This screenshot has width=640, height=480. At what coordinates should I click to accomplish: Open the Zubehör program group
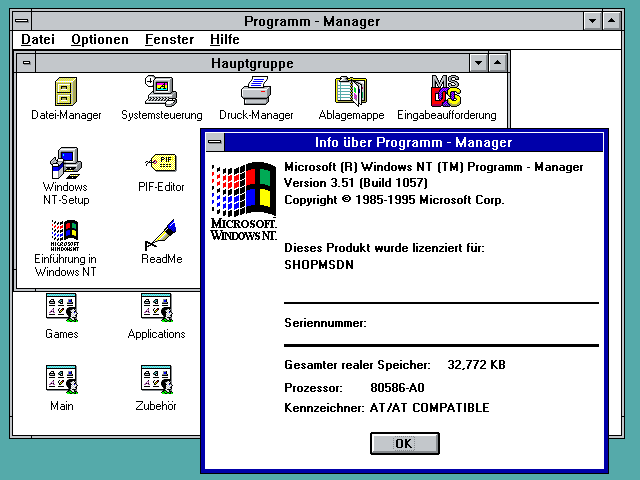pos(156,379)
